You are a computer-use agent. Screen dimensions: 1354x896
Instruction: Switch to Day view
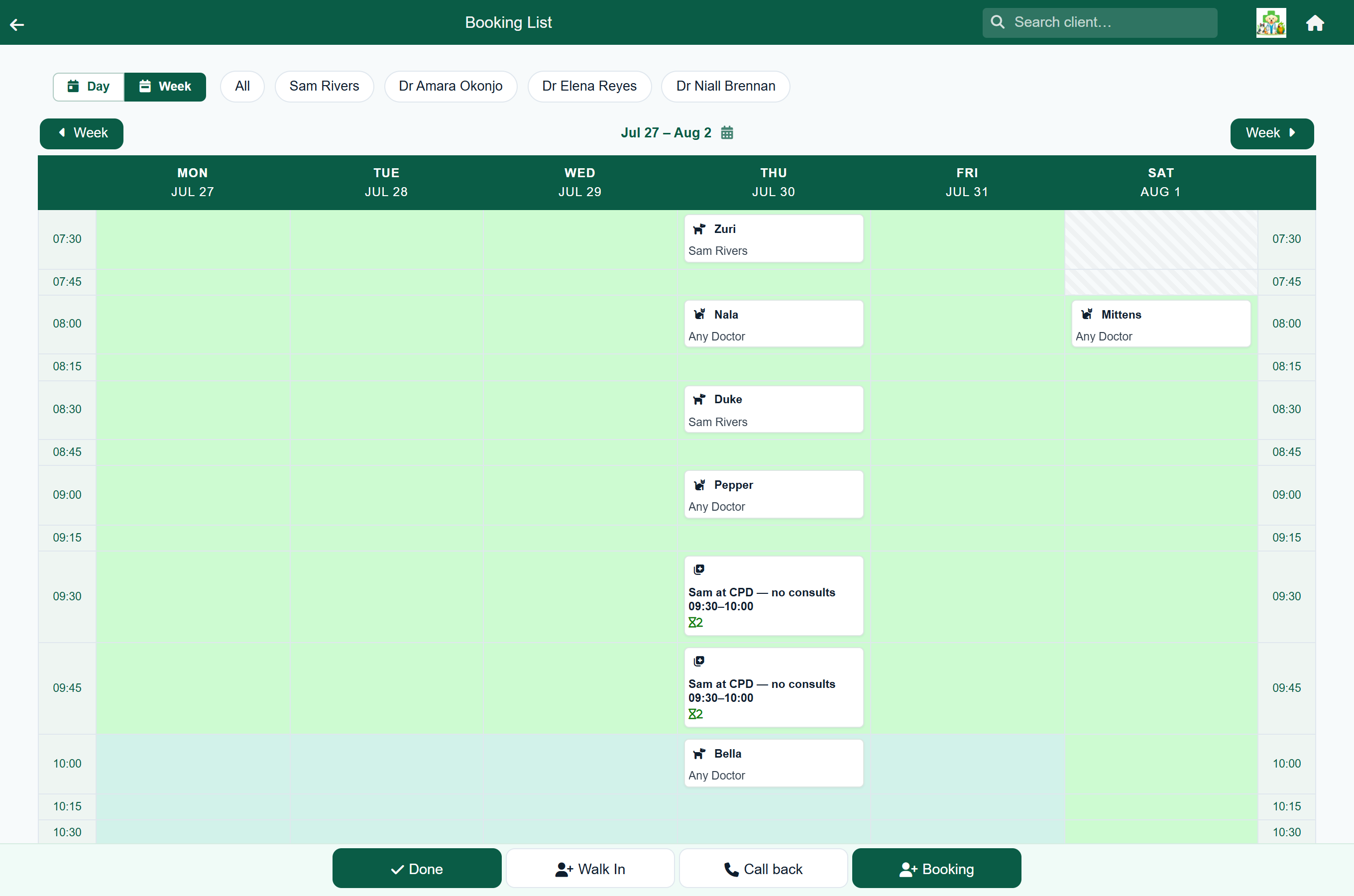tap(89, 86)
